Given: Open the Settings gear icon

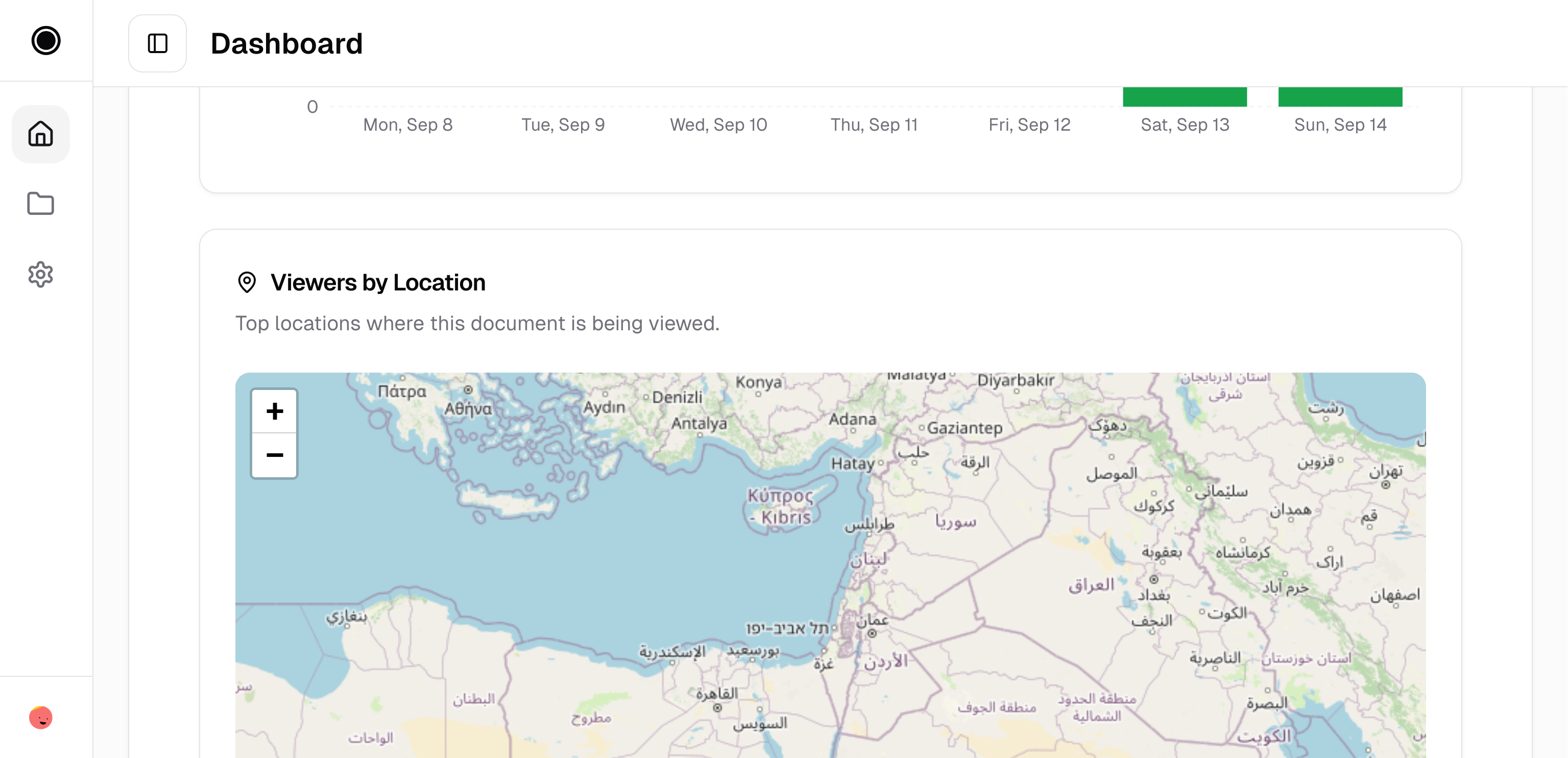Looking at the screenshot, I should [41, 275].
